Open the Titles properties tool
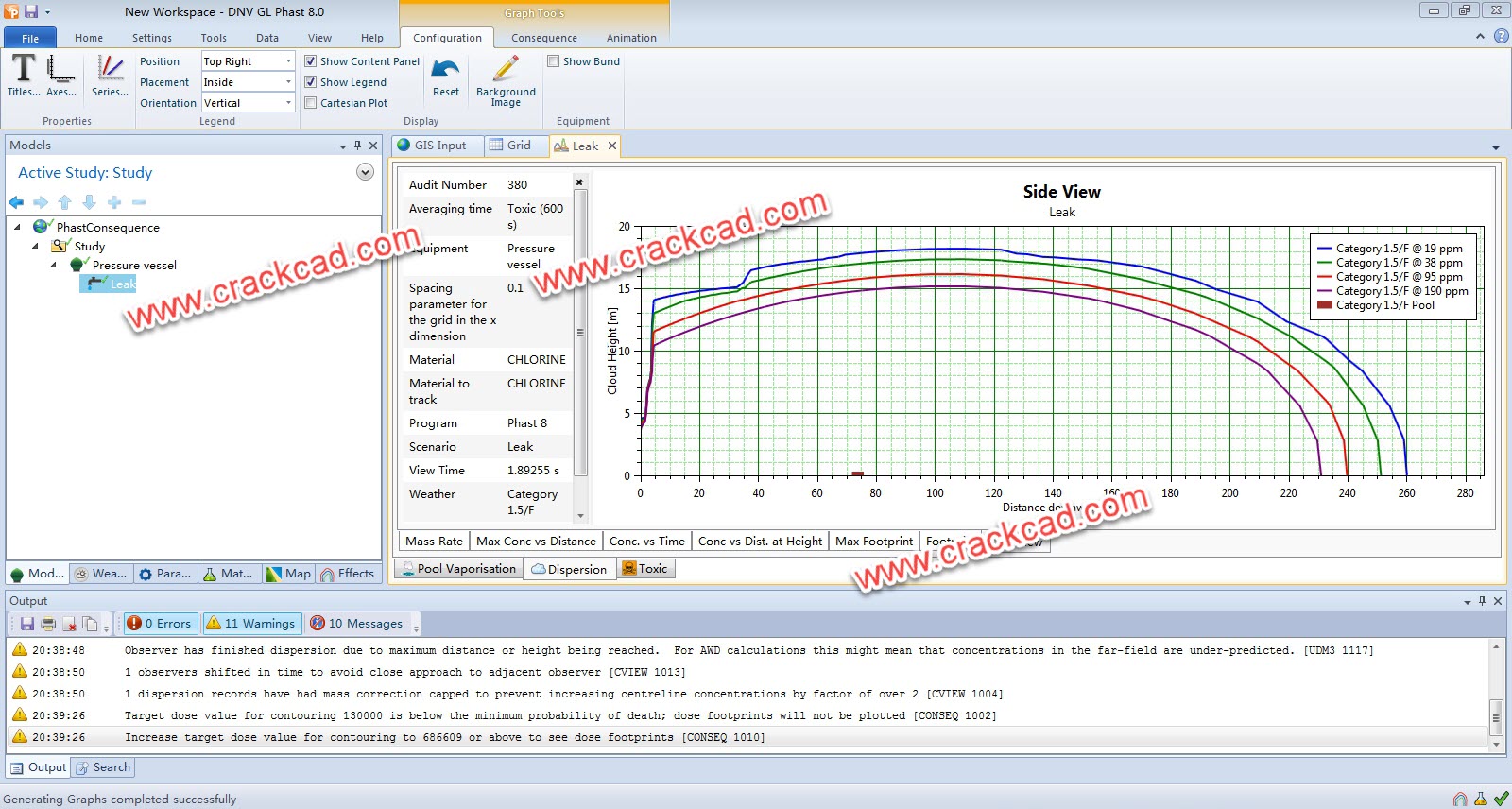The height and width of the screenshot is (809, 1512). pyautogui.click(x=24, y=75)
